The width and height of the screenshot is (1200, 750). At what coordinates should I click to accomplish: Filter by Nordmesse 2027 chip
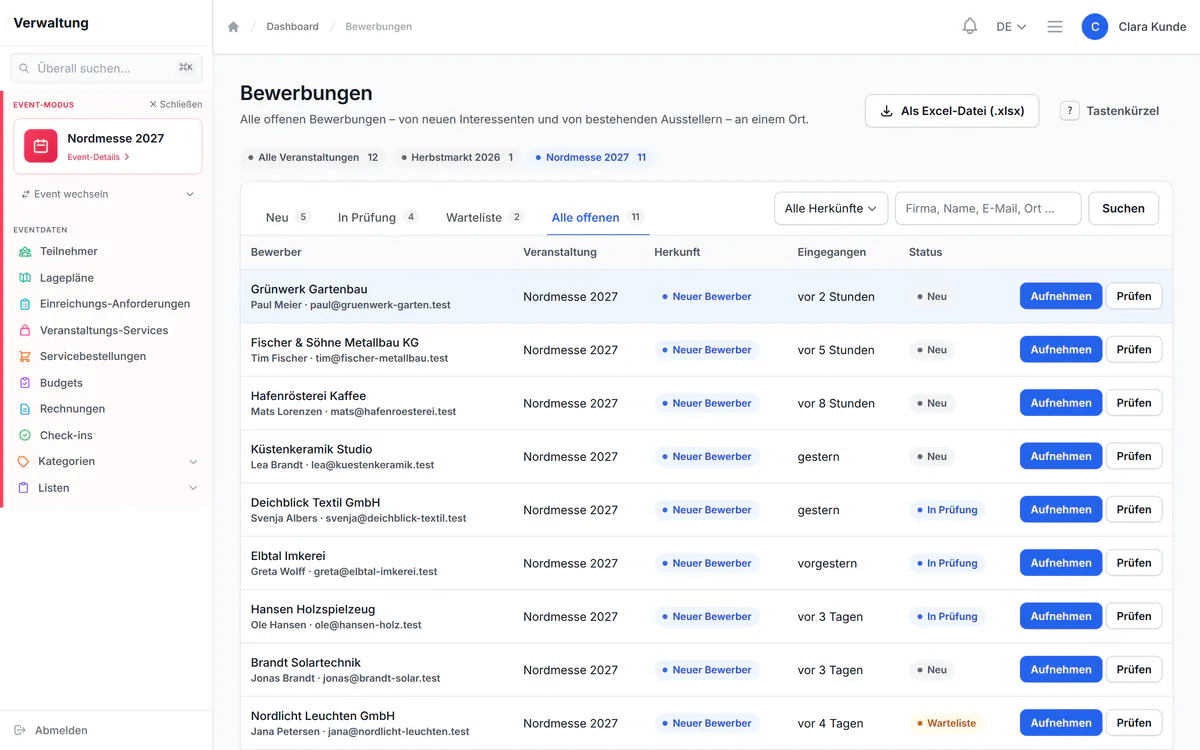[x=590, y=157]
